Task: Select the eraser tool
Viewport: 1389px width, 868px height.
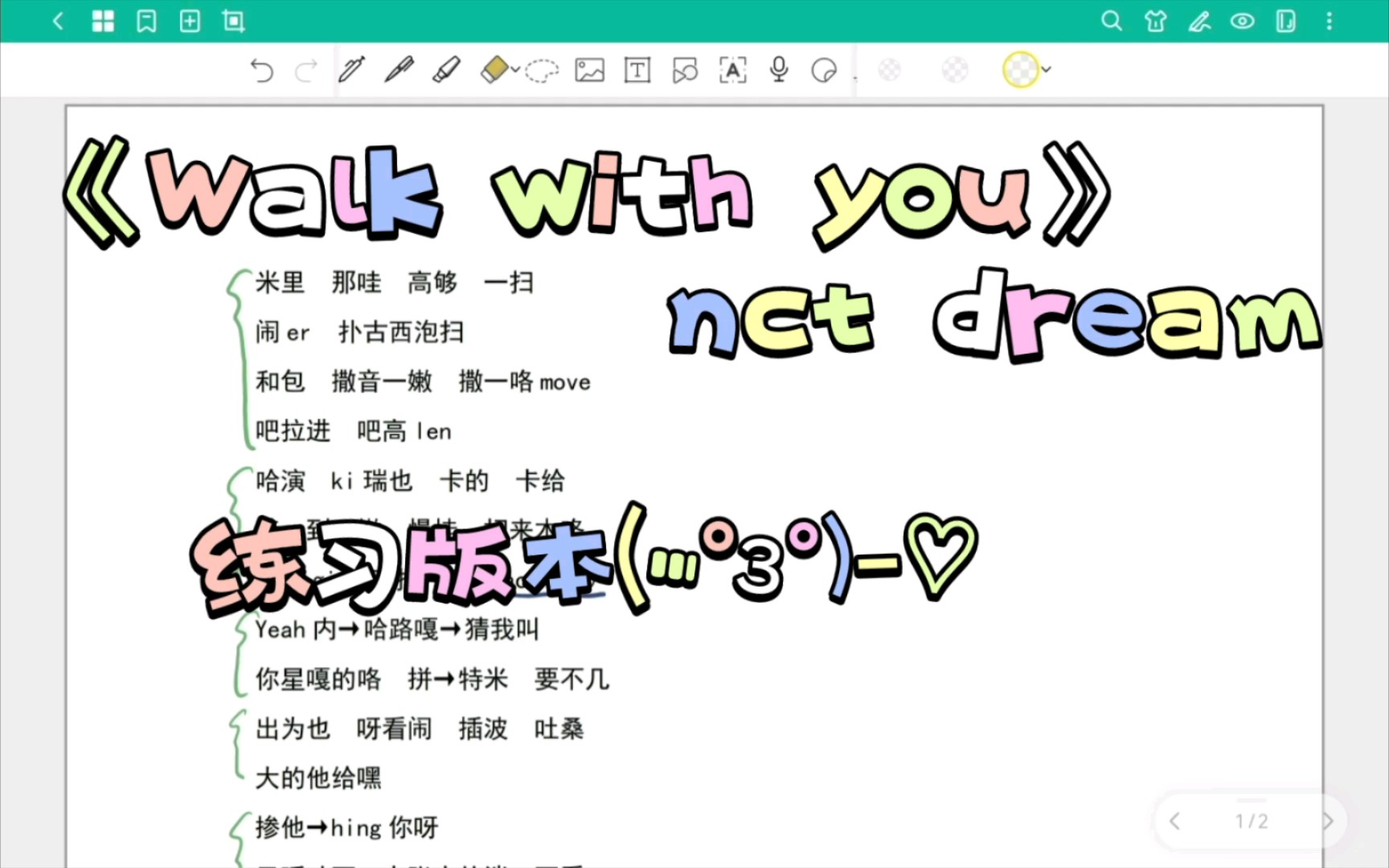Action: (x=494, y=69)
